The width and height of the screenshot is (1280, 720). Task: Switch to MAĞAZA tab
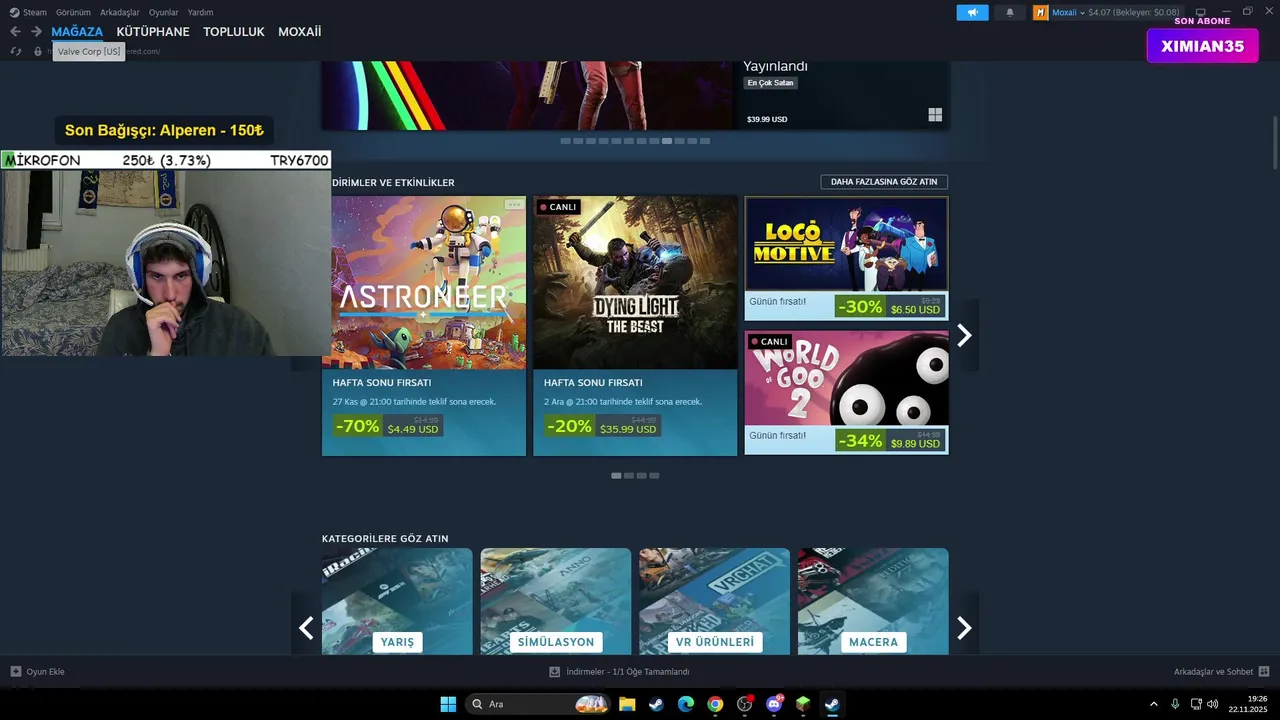(x=77, y=32)
